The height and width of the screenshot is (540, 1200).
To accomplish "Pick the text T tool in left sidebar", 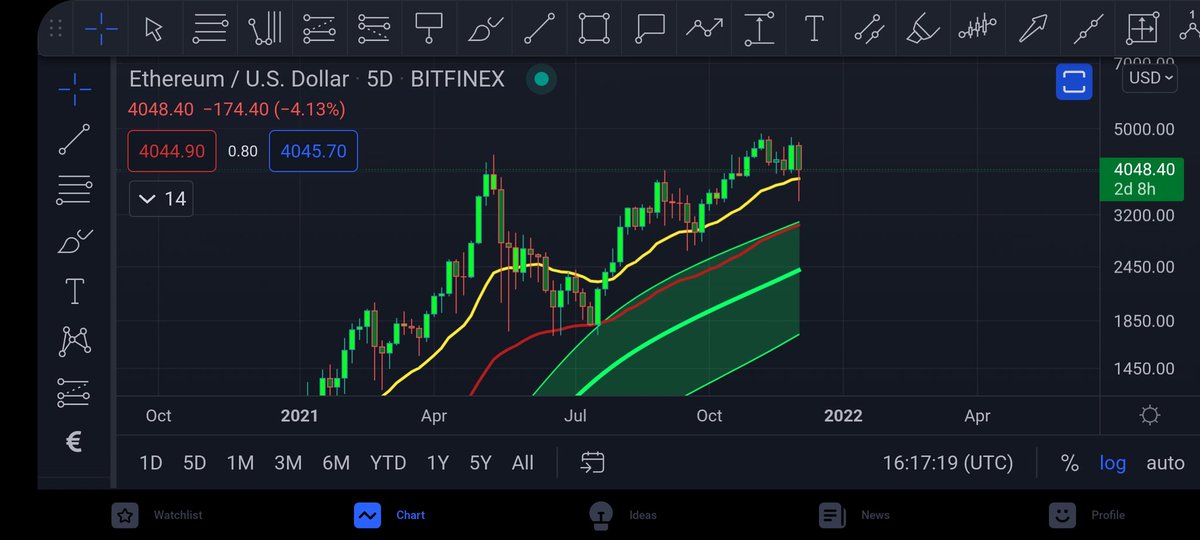I will click(75, 291).
